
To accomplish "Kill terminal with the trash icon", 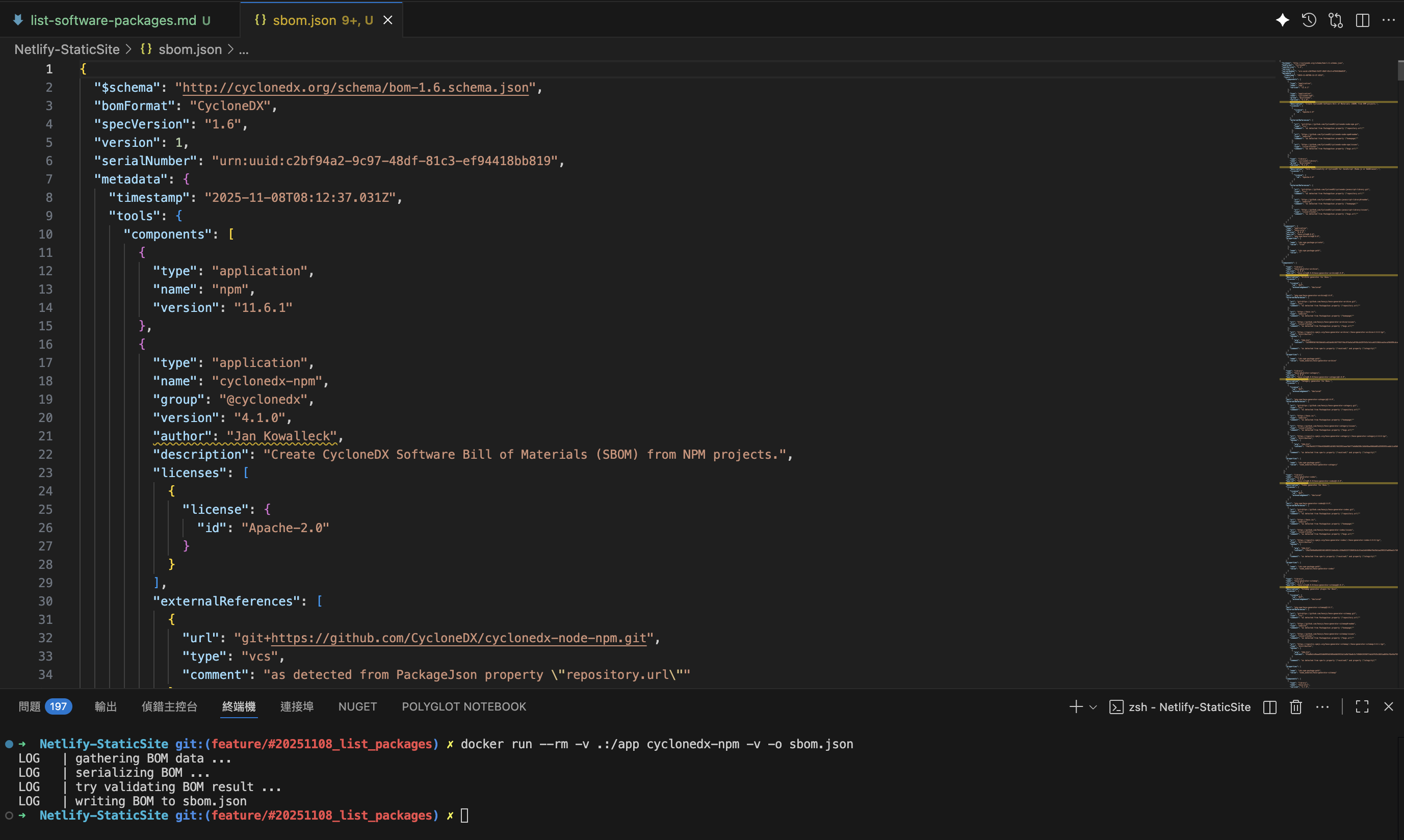I will click(1296, 706).
